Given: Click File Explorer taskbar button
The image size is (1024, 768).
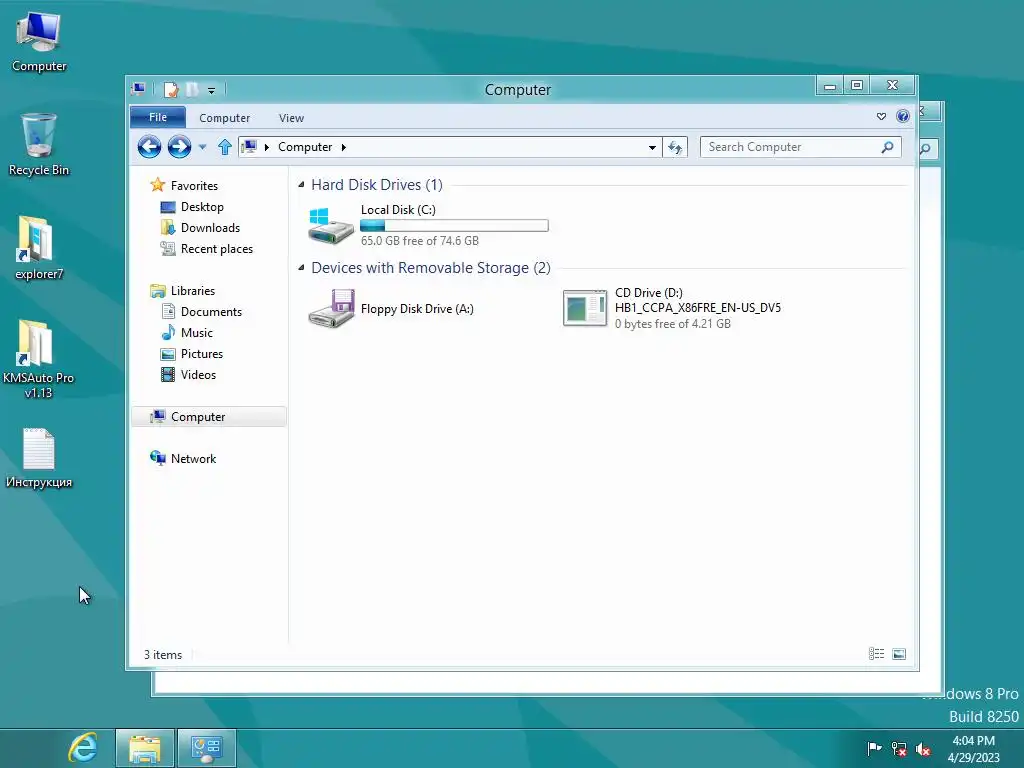Looking at the screenshot, I should 145,748.
